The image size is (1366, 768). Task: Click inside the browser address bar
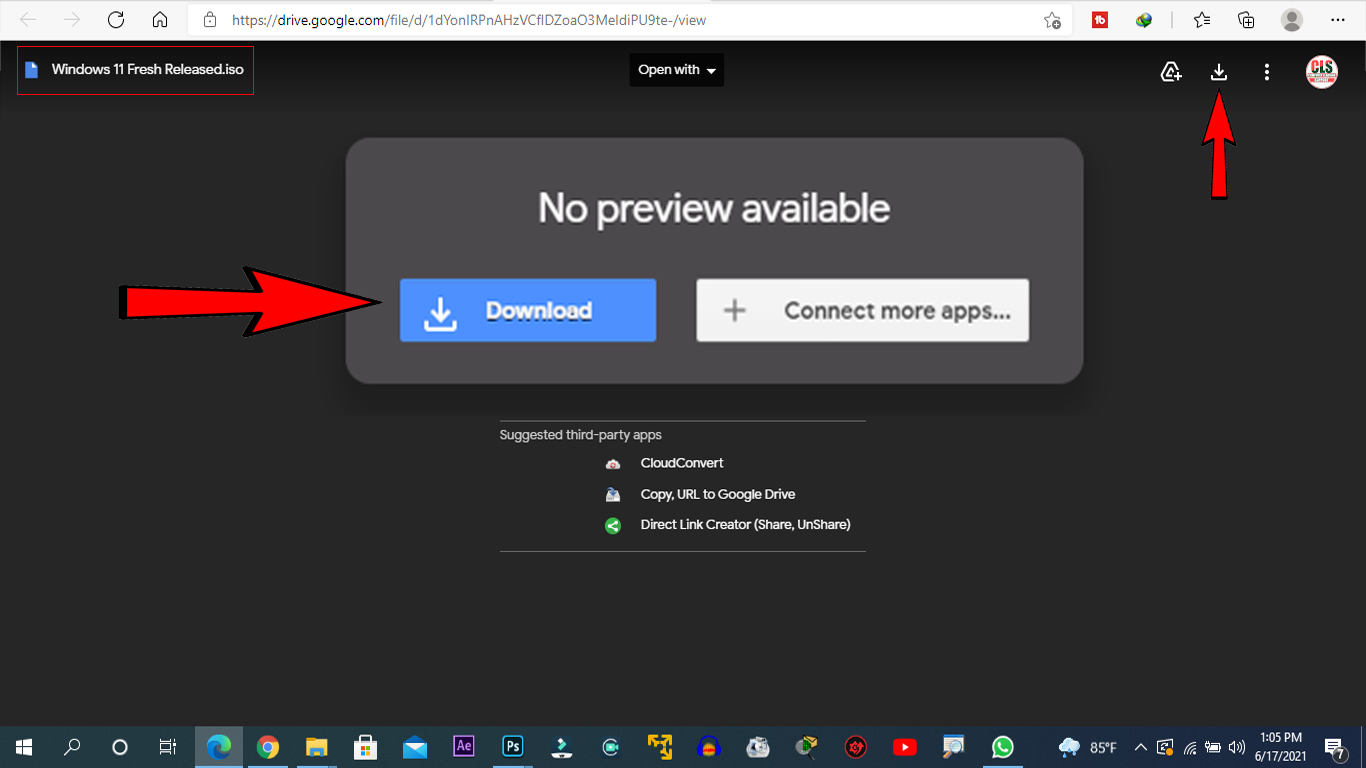pos(500,19)
